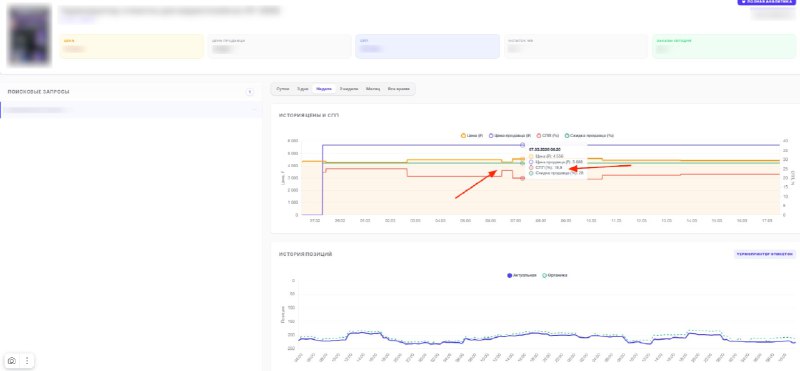This screenshot has width=800, height=371.
Task: Open the blurred product thumbnail image
Action: pos(30,35)
